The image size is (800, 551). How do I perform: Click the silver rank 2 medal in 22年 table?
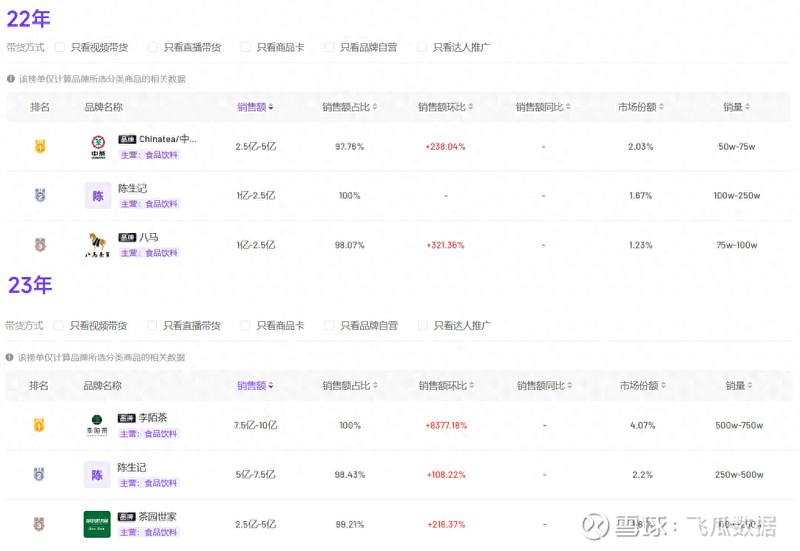[x=40, y=195]
